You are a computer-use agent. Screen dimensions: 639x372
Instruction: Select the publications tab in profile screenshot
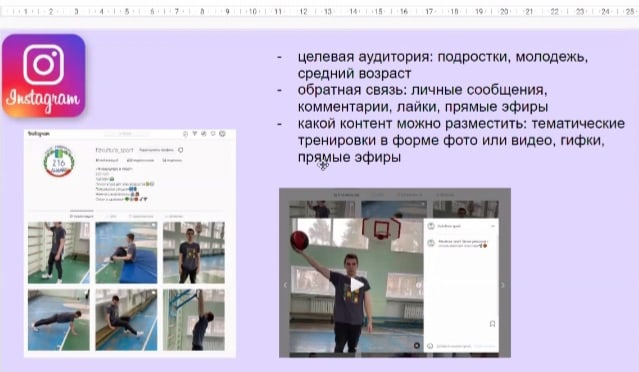(81, 216)
